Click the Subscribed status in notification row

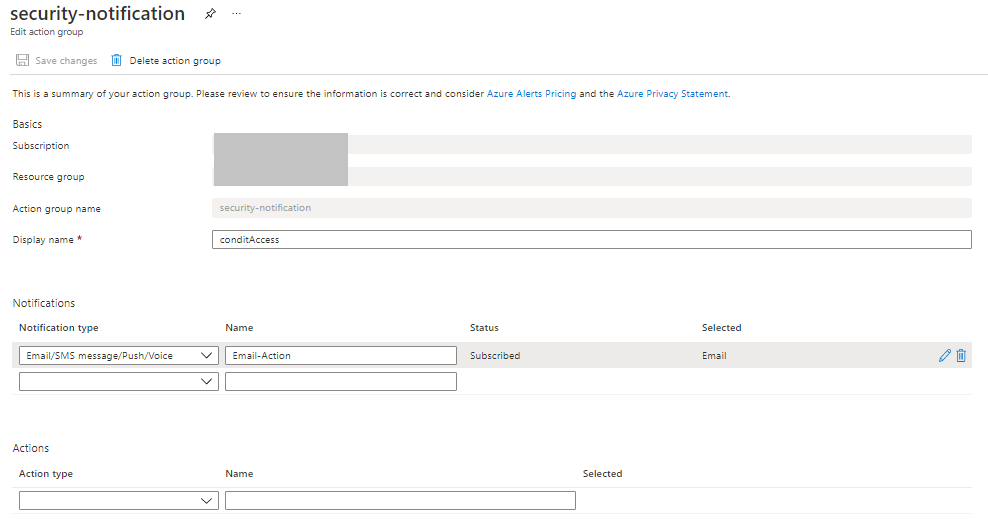point(495,356)
